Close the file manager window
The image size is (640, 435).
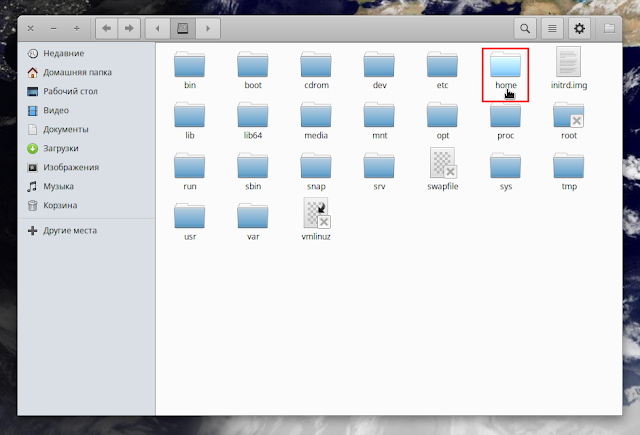31,29
